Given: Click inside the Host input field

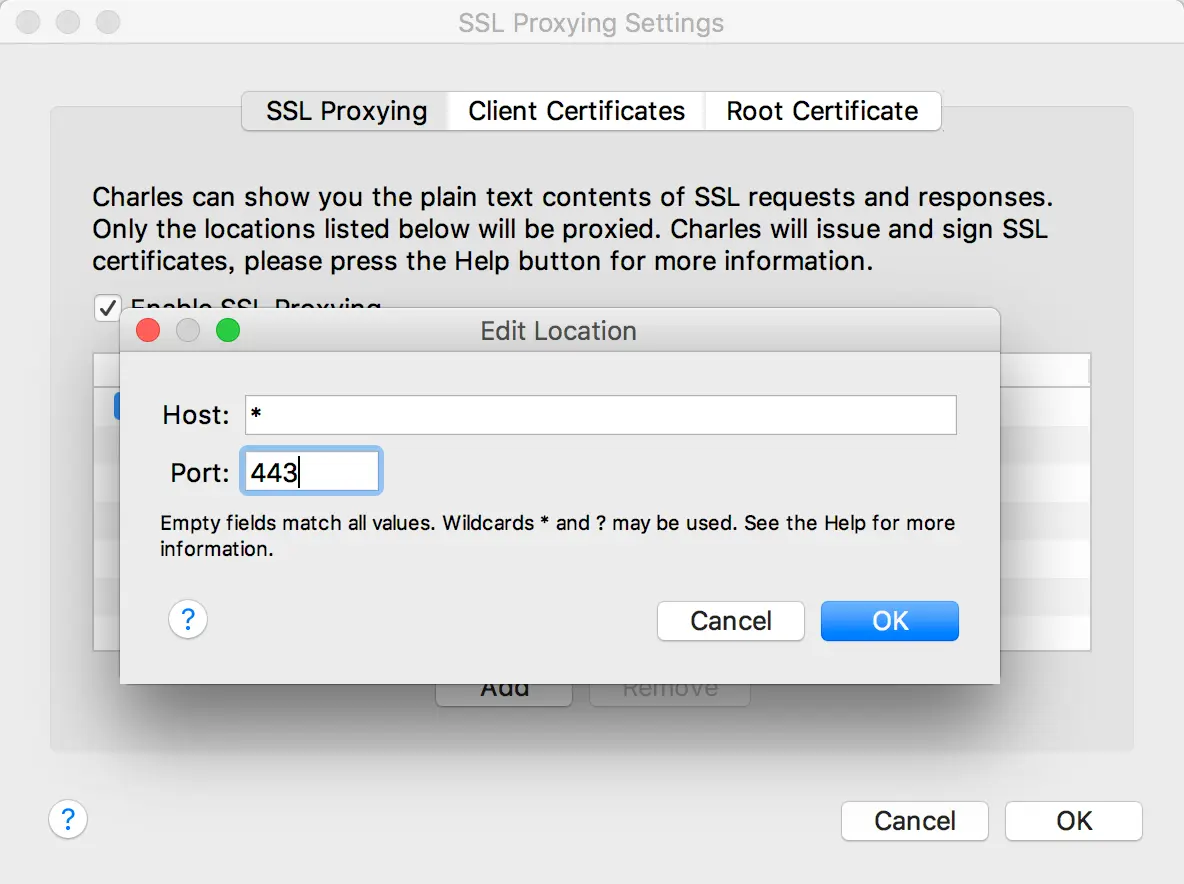Looking at the screenshot, I should pos(600,415).
